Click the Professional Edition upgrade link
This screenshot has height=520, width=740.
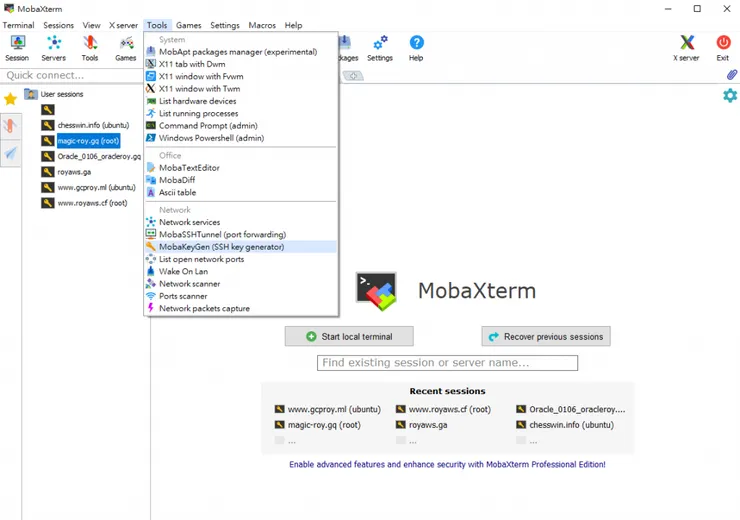tap(447, 464)
